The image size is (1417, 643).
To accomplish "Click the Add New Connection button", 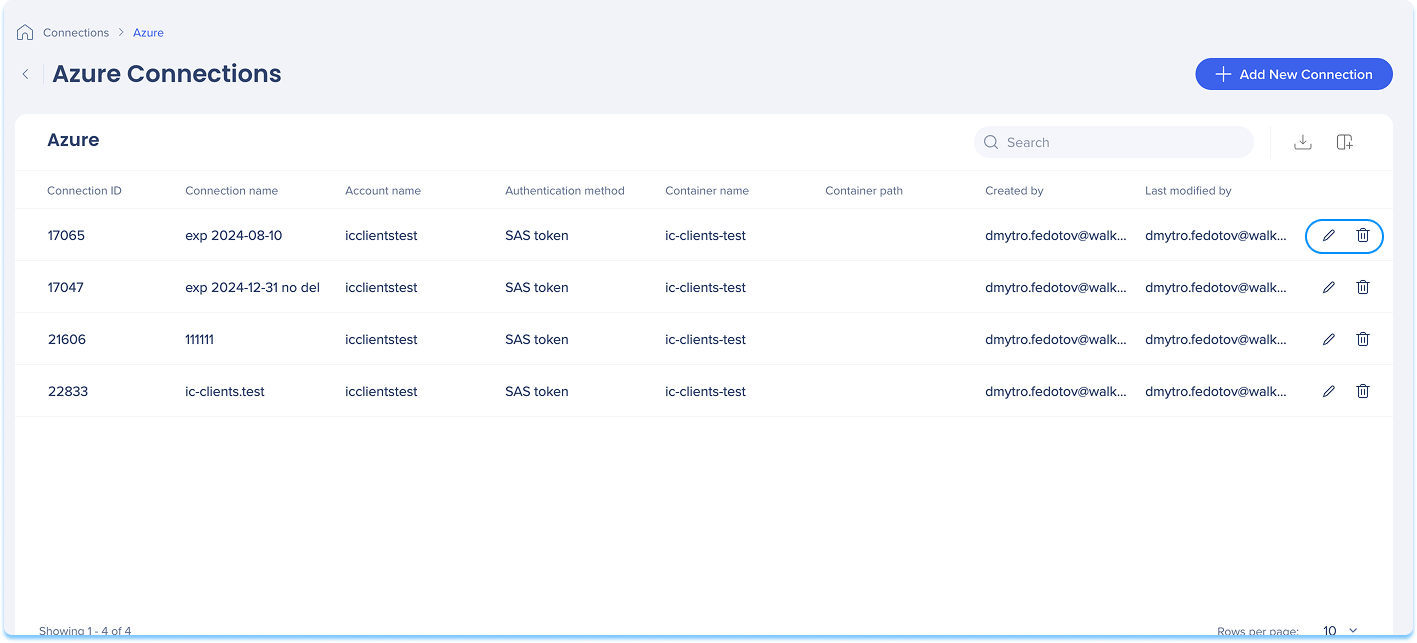I will pos(1294,74).
